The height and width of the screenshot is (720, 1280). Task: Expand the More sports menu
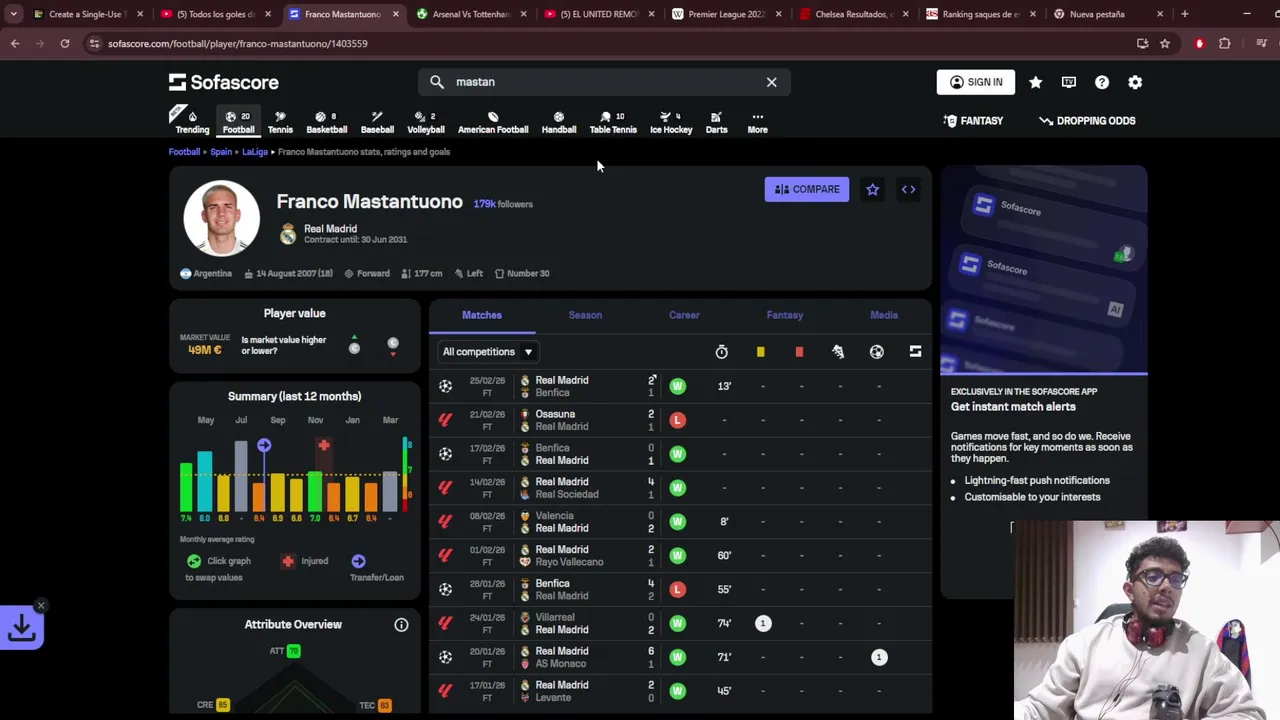757,121
